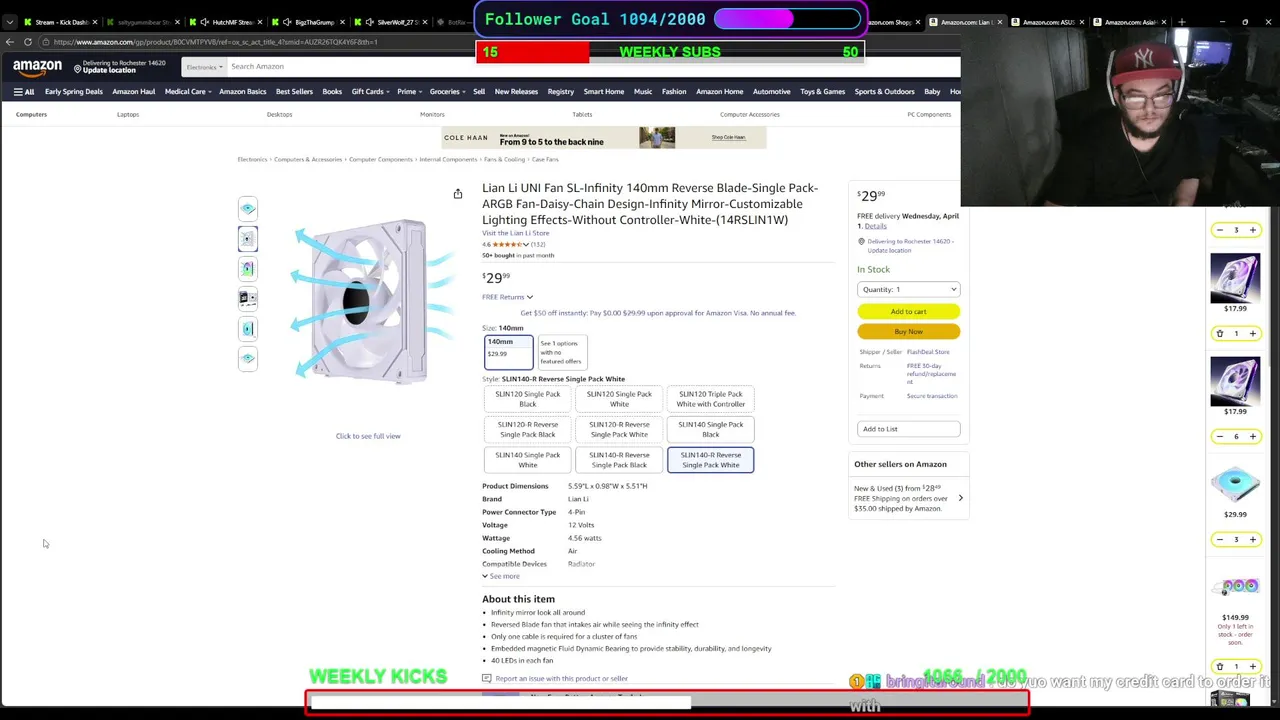Click the share icon above product image
Screen dimensions: 1280x720
click(x=458, y=194)
